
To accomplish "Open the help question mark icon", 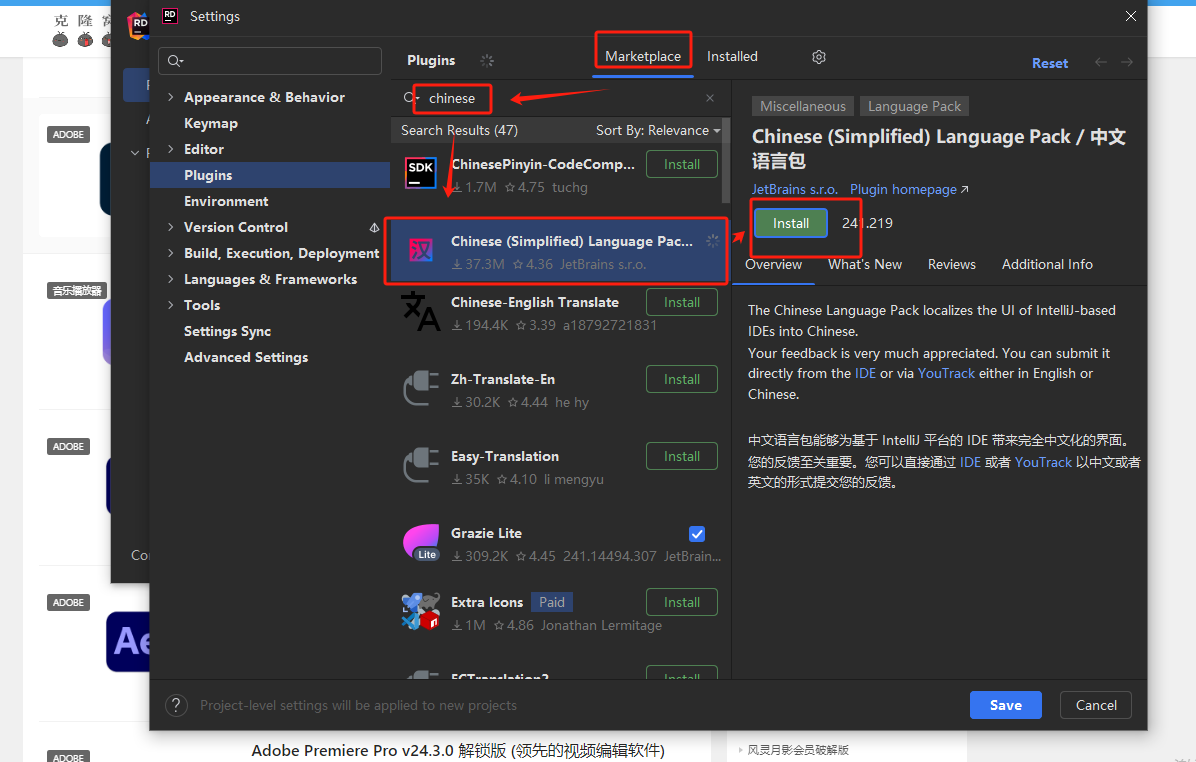I will tap(176, 706).
